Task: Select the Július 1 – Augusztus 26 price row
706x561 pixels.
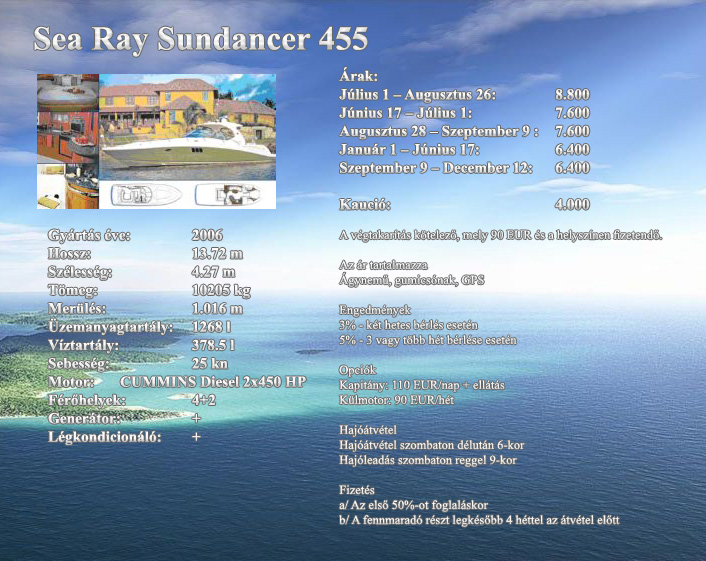Action: [417, 94]
